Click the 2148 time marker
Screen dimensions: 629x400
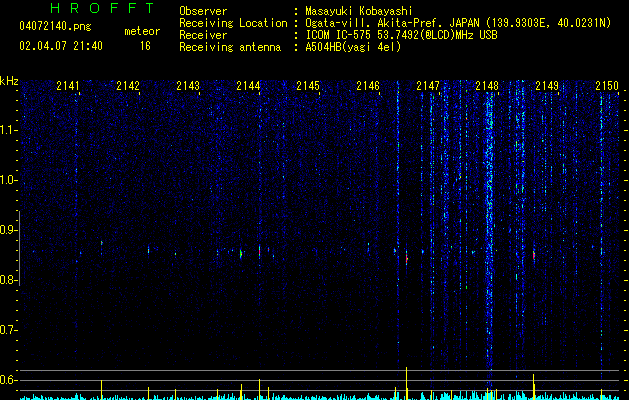487,85
